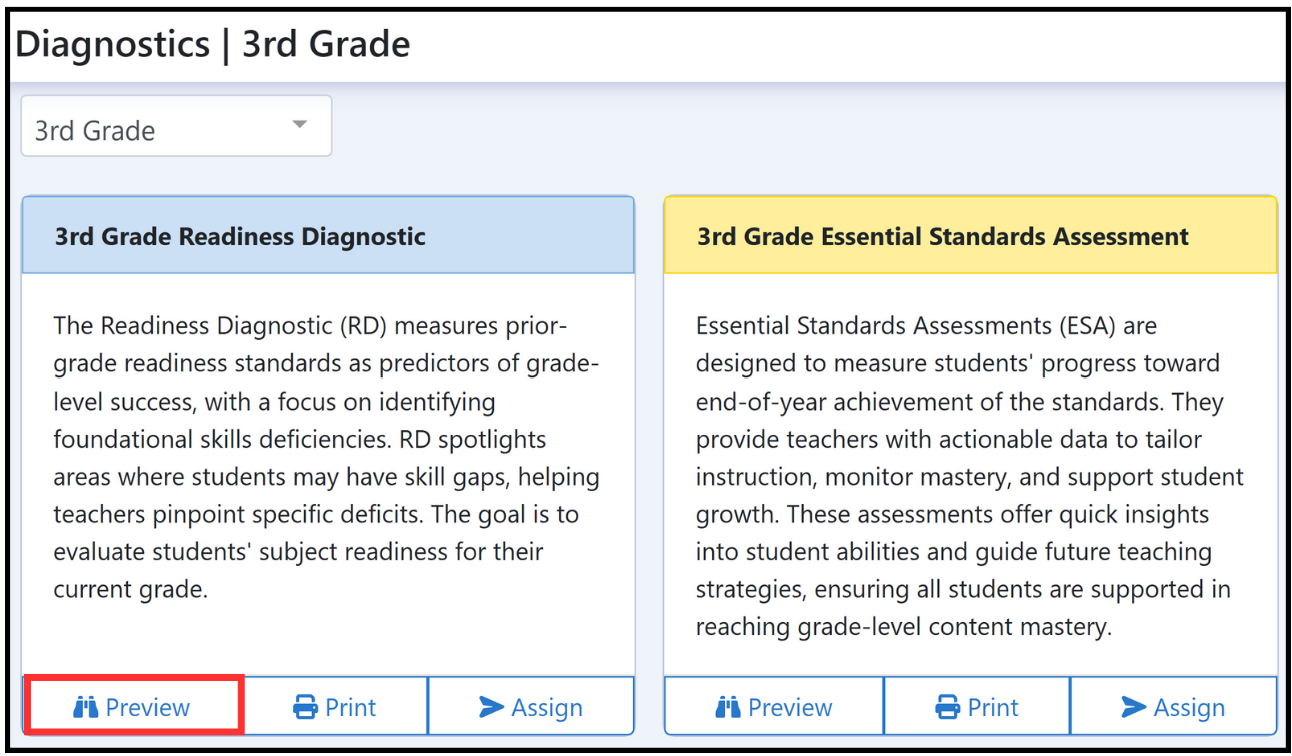
Task: Click printer icon under Readiness Diagnostic card
Action: [x=305, y=708]
